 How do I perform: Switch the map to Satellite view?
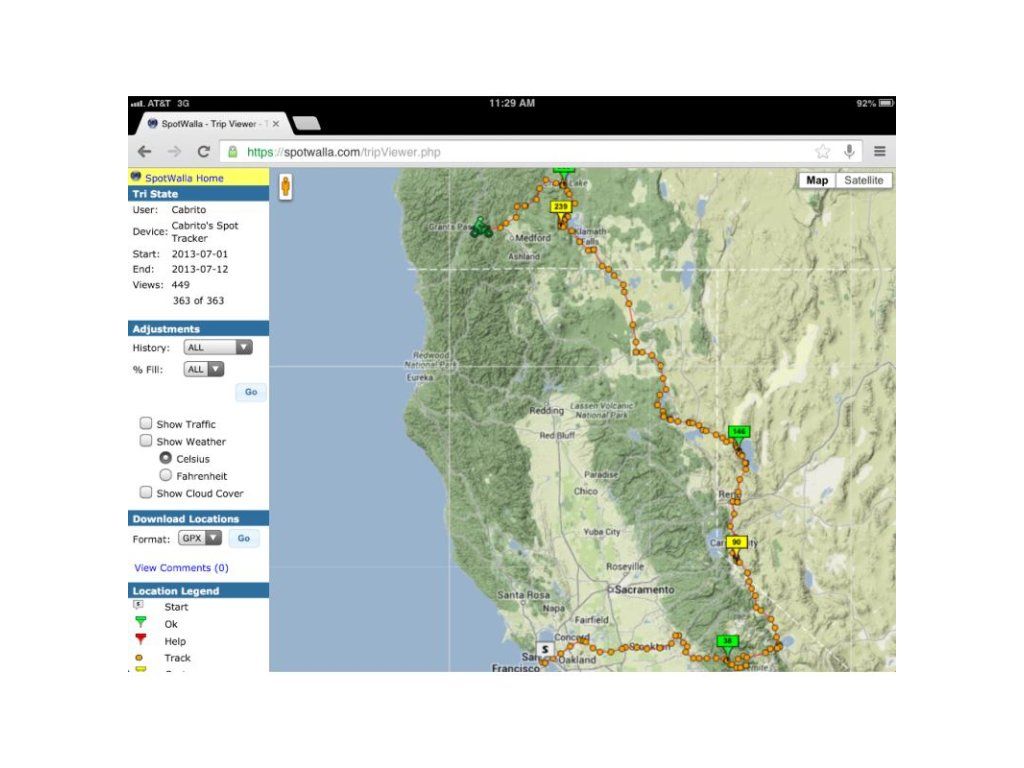[x=863, y=180]
